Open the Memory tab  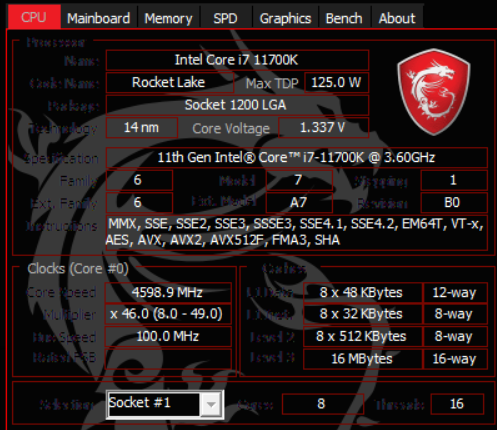168,18
